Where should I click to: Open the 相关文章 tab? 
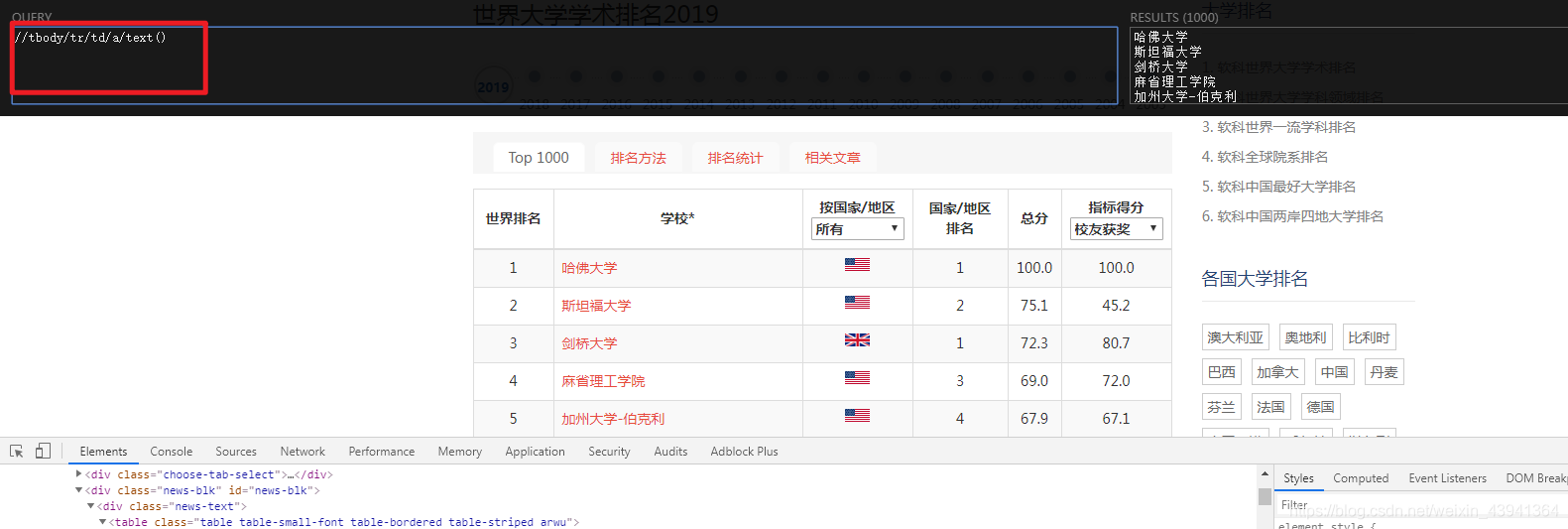pyautogui.click(x=833, y=158)
